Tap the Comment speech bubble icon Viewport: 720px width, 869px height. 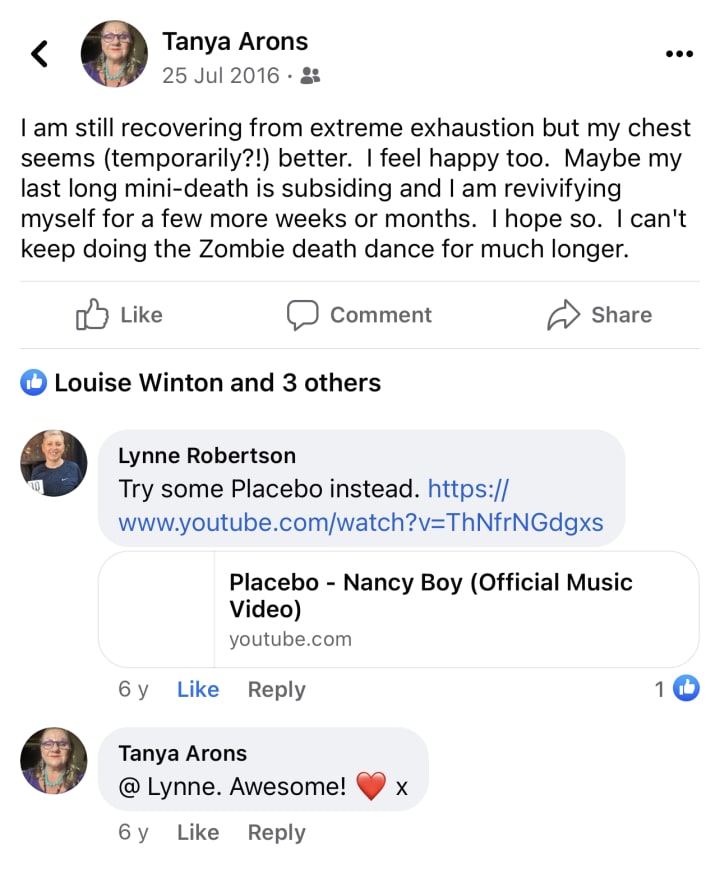point(302,315)
